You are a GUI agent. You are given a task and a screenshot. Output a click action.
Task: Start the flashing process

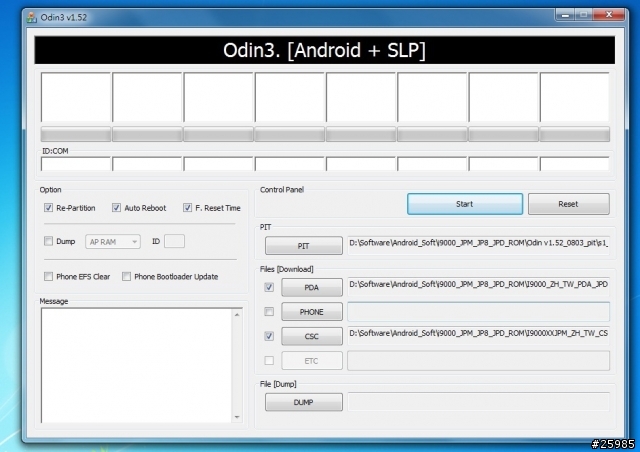[x=465, y=204]
